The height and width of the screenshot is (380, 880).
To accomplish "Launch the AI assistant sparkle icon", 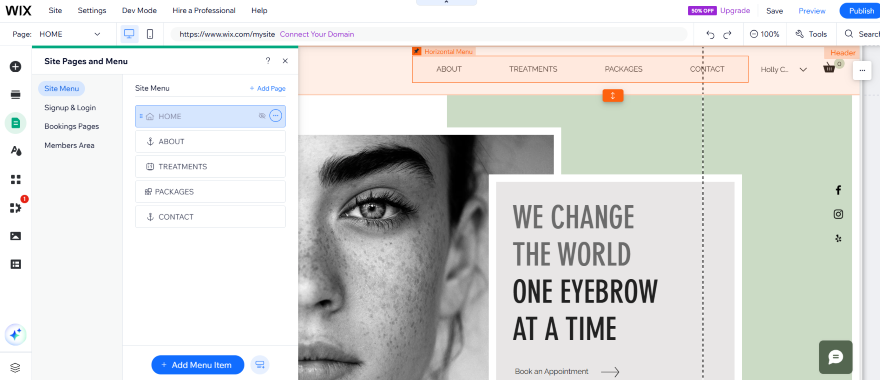I will pos(16,335).
